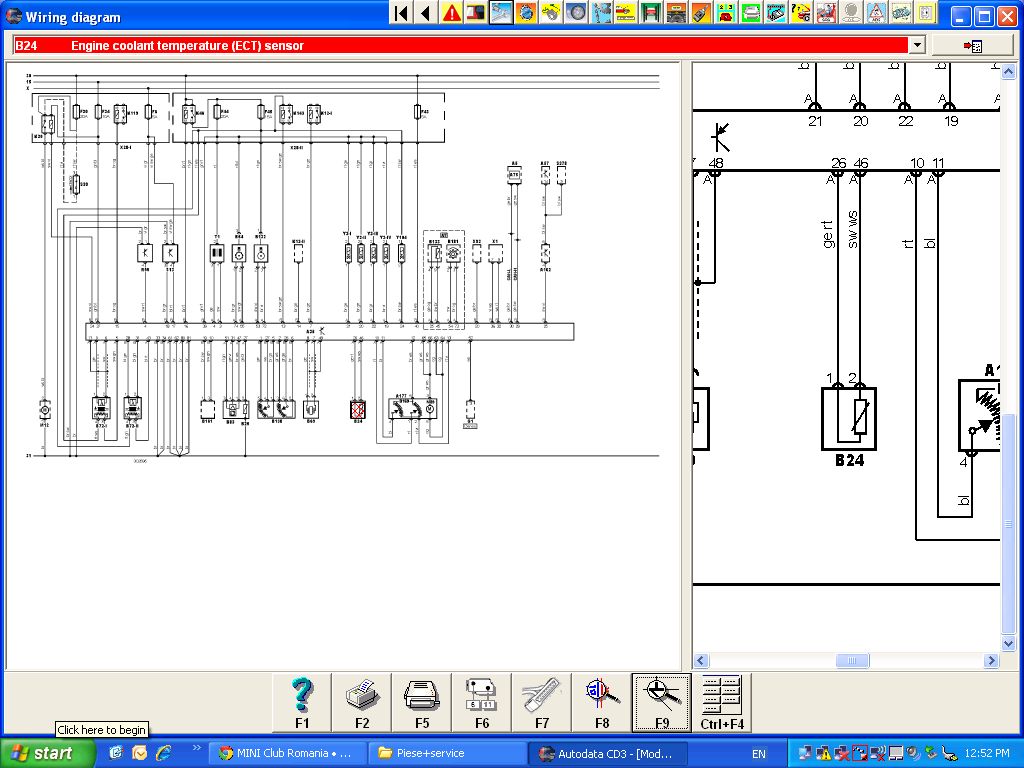Open the F6 connector pin view
This screenshot has height=768, width=1024.
click(482, 702)
